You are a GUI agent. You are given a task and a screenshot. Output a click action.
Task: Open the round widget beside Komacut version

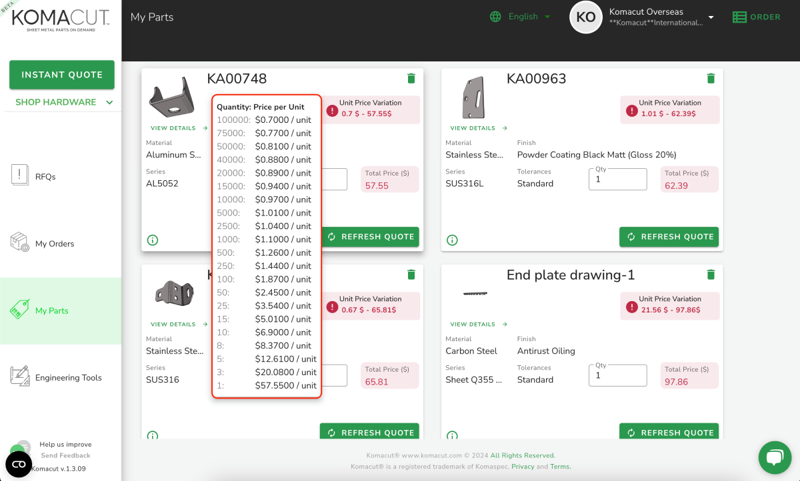pos(18,464)
